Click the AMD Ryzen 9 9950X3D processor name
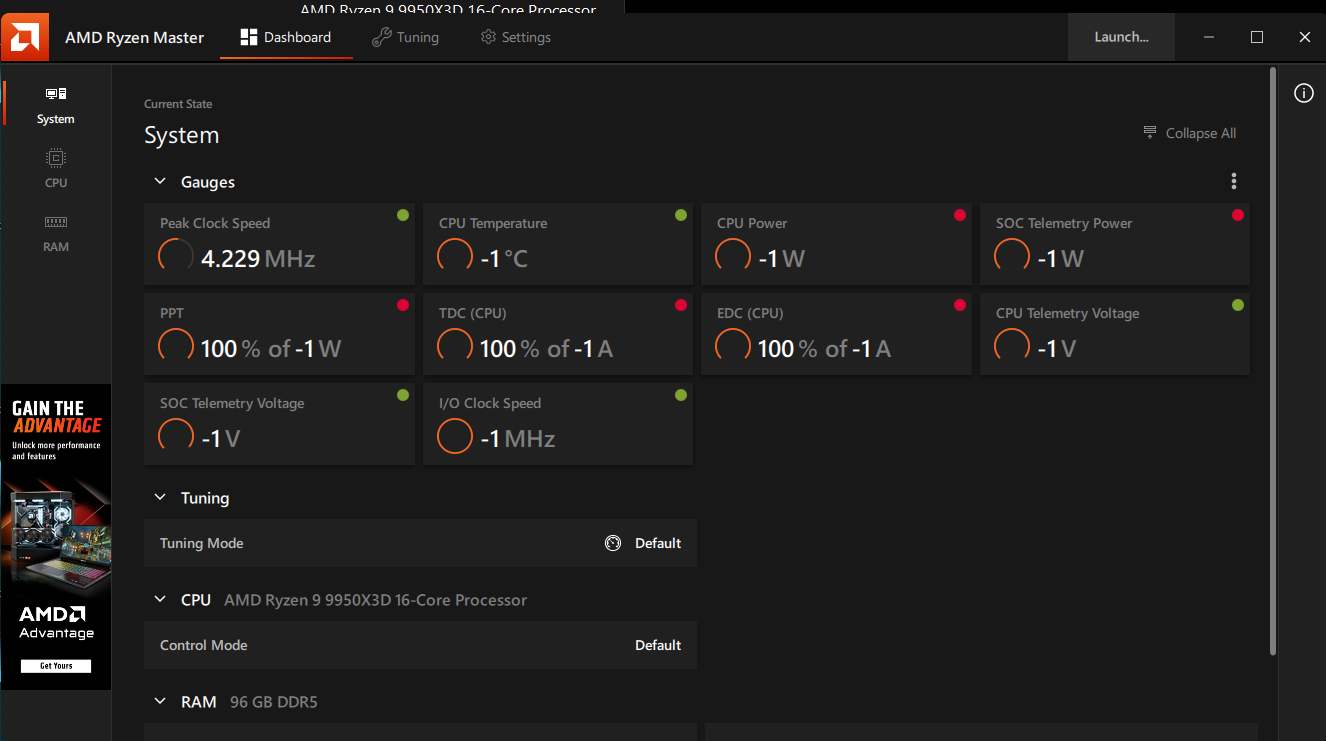Viewport: 1326px width, 741px height. (375, 600)
